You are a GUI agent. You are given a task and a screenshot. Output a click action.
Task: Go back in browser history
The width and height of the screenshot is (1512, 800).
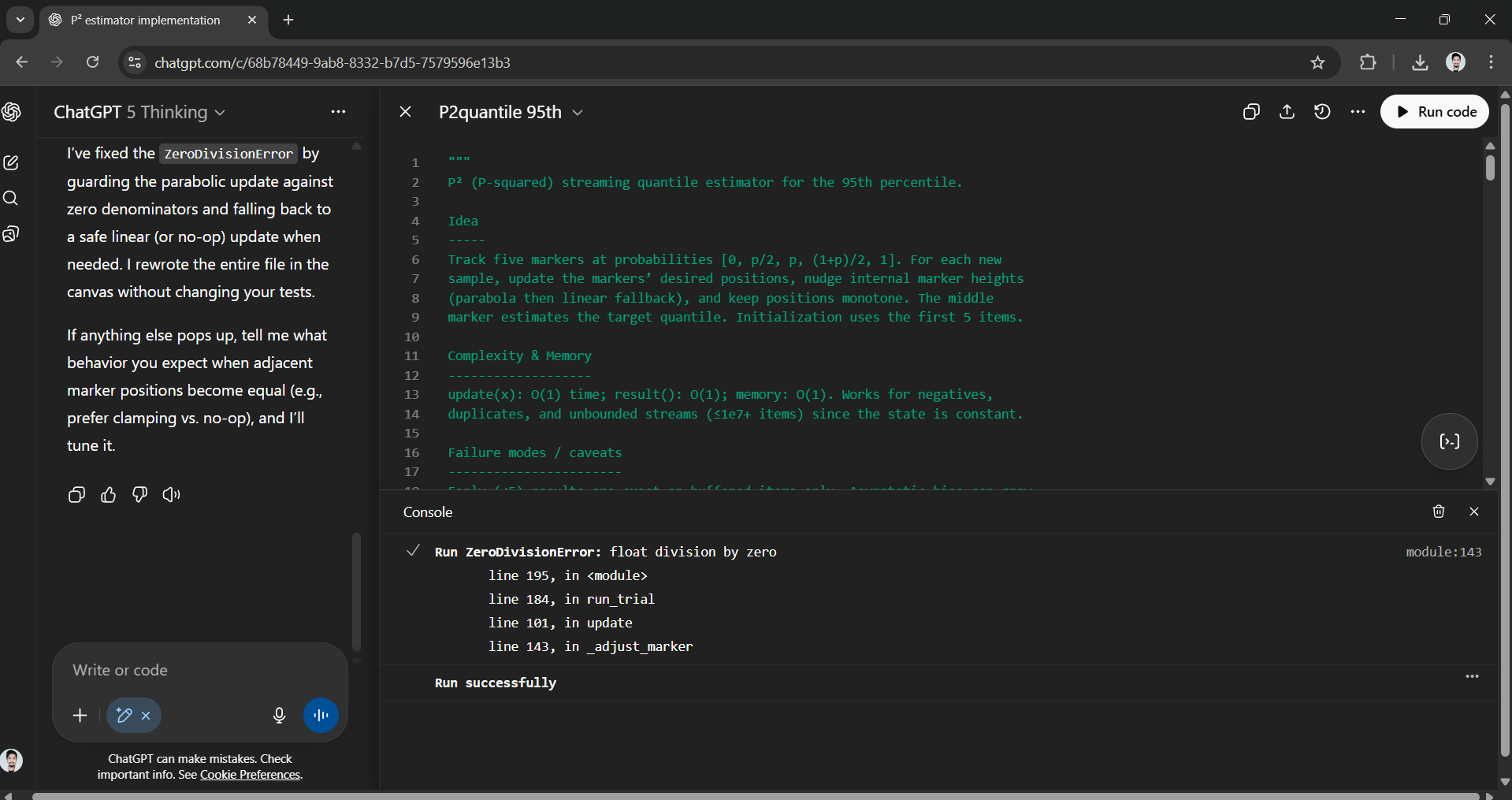coord(22,62)
